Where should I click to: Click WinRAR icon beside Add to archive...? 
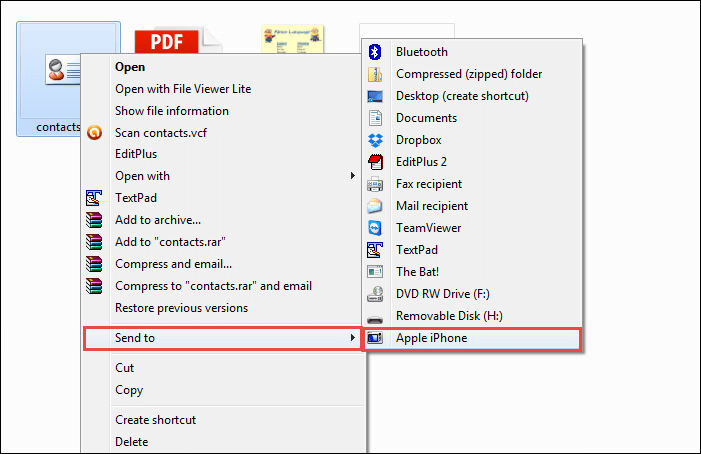(x=94, y=220)
